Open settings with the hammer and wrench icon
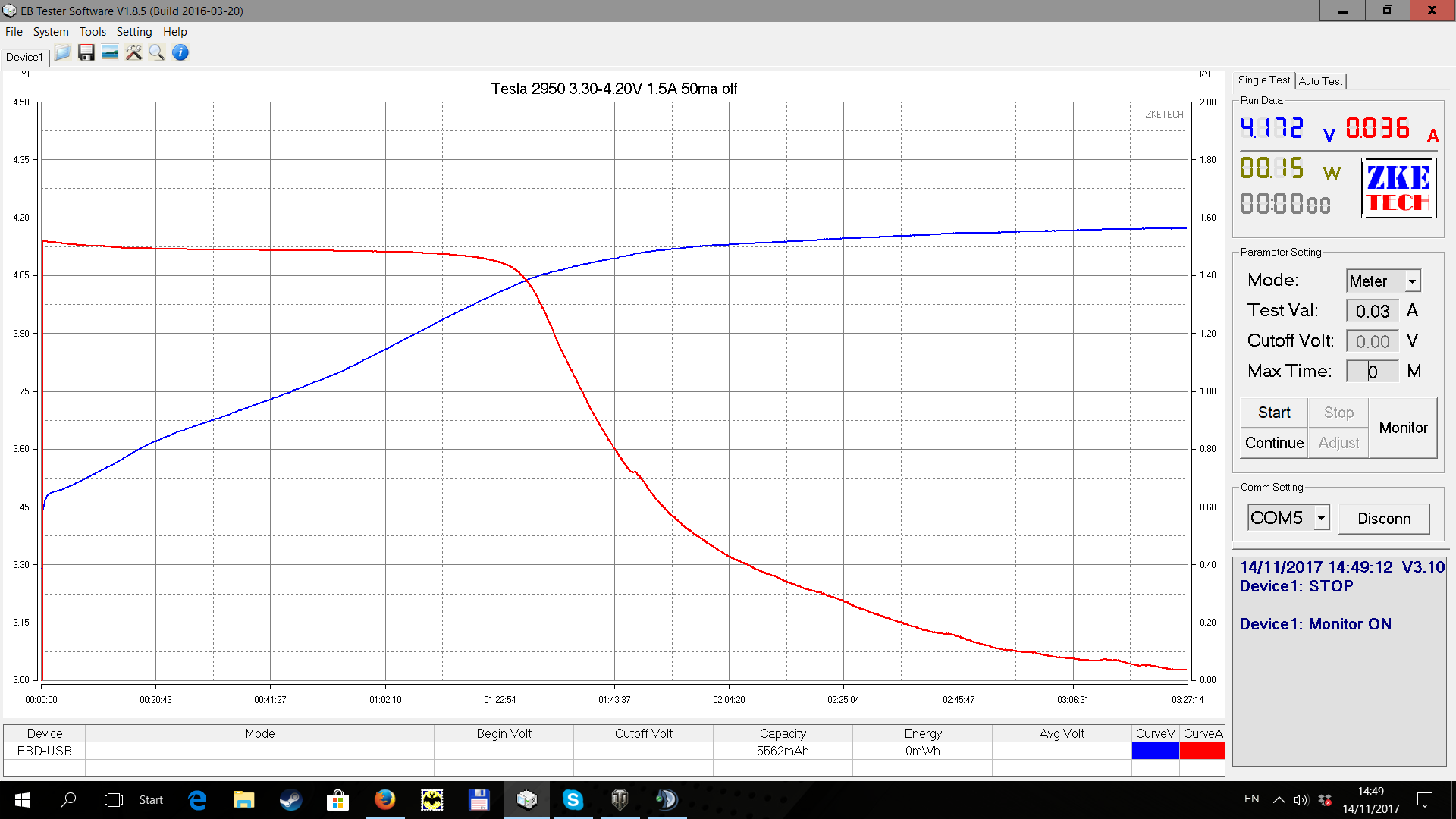This screenshot has width=1456, height=819. coord(133,53)
